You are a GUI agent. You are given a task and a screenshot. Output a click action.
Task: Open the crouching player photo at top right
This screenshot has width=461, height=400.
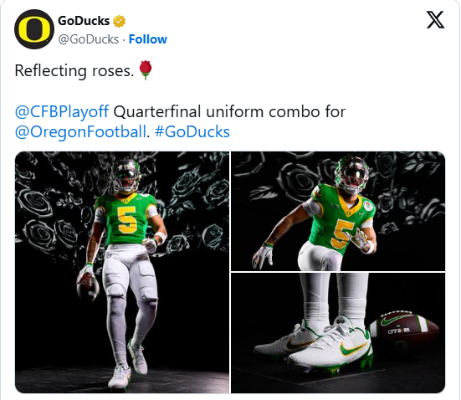tap(338, 211)
